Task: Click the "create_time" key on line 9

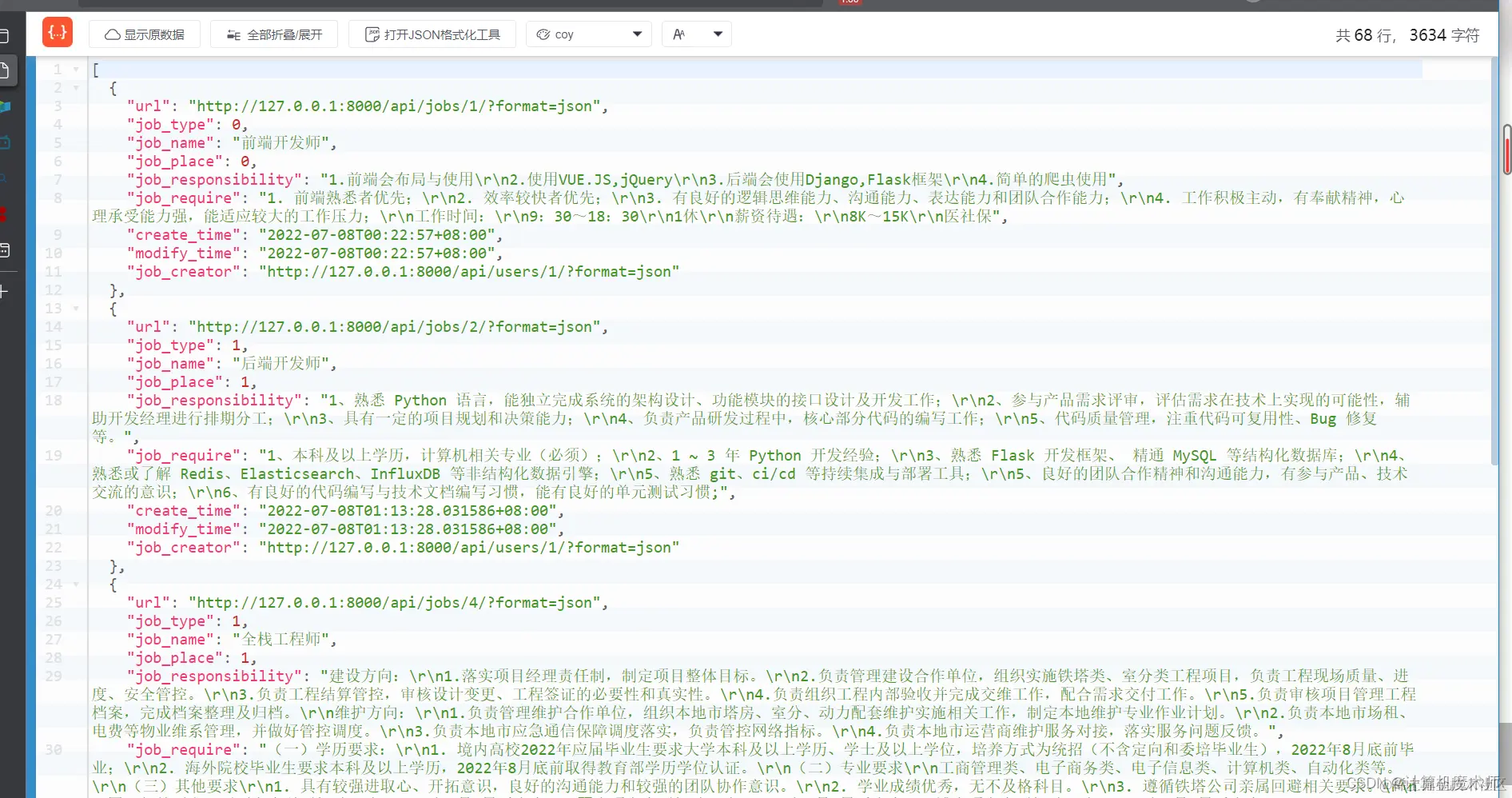Action: 184,235
